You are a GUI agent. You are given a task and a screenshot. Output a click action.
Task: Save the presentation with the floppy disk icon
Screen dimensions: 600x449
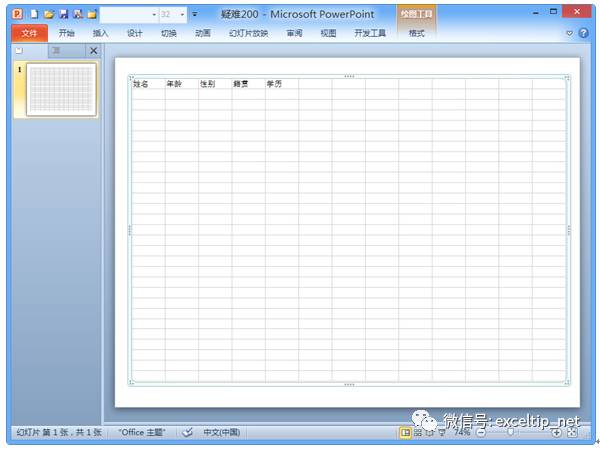(x=64, y=15)
